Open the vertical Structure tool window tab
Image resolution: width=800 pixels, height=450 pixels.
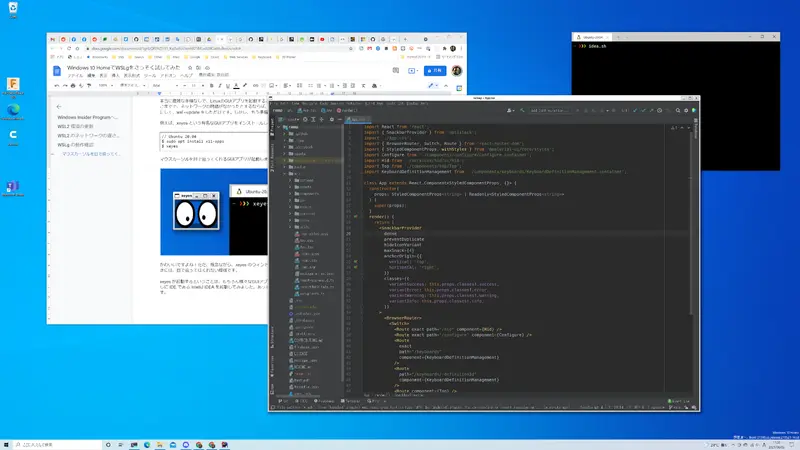[x=272, y=336]
